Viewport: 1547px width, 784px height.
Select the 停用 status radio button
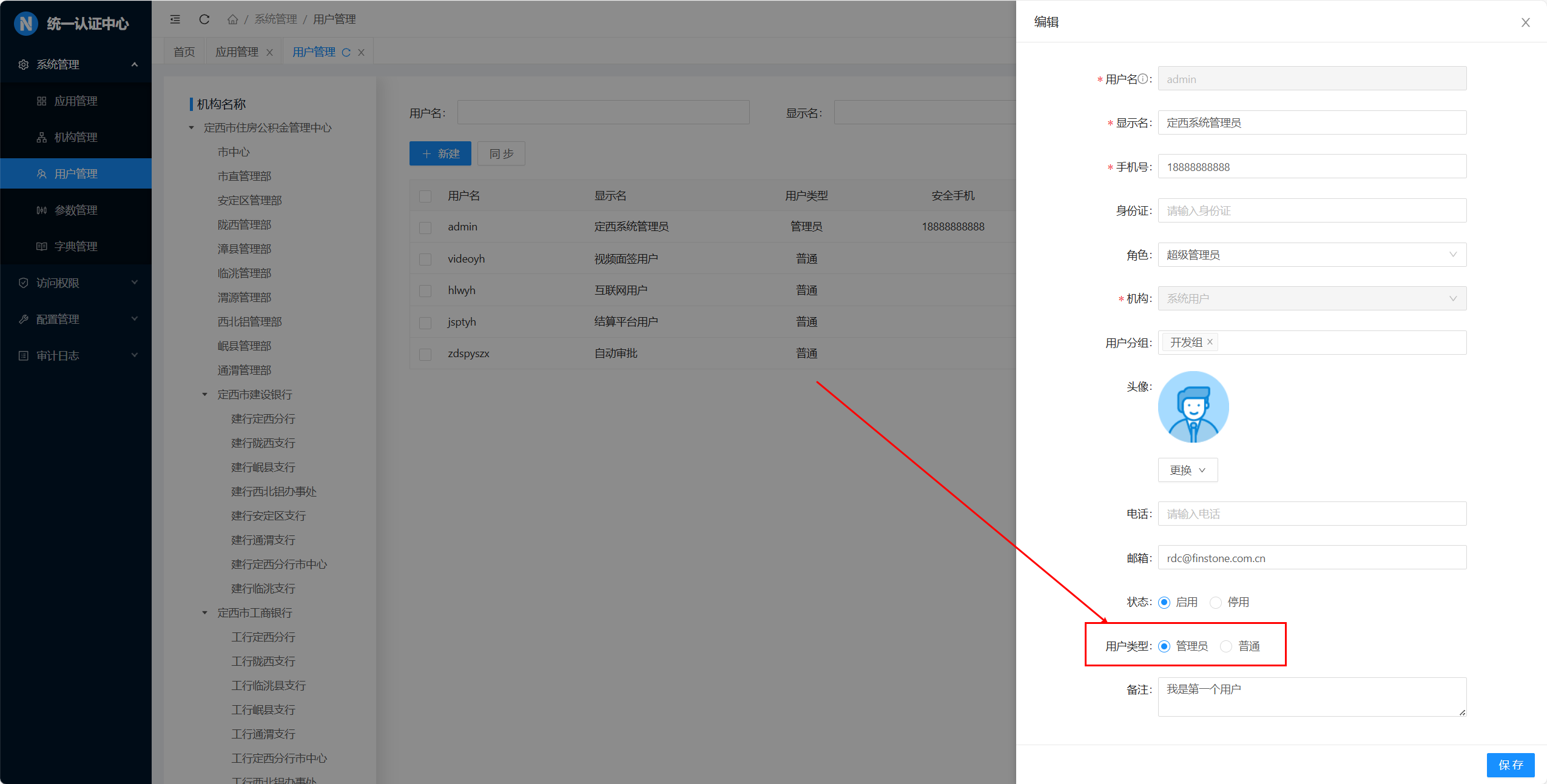click(1215, 602)
